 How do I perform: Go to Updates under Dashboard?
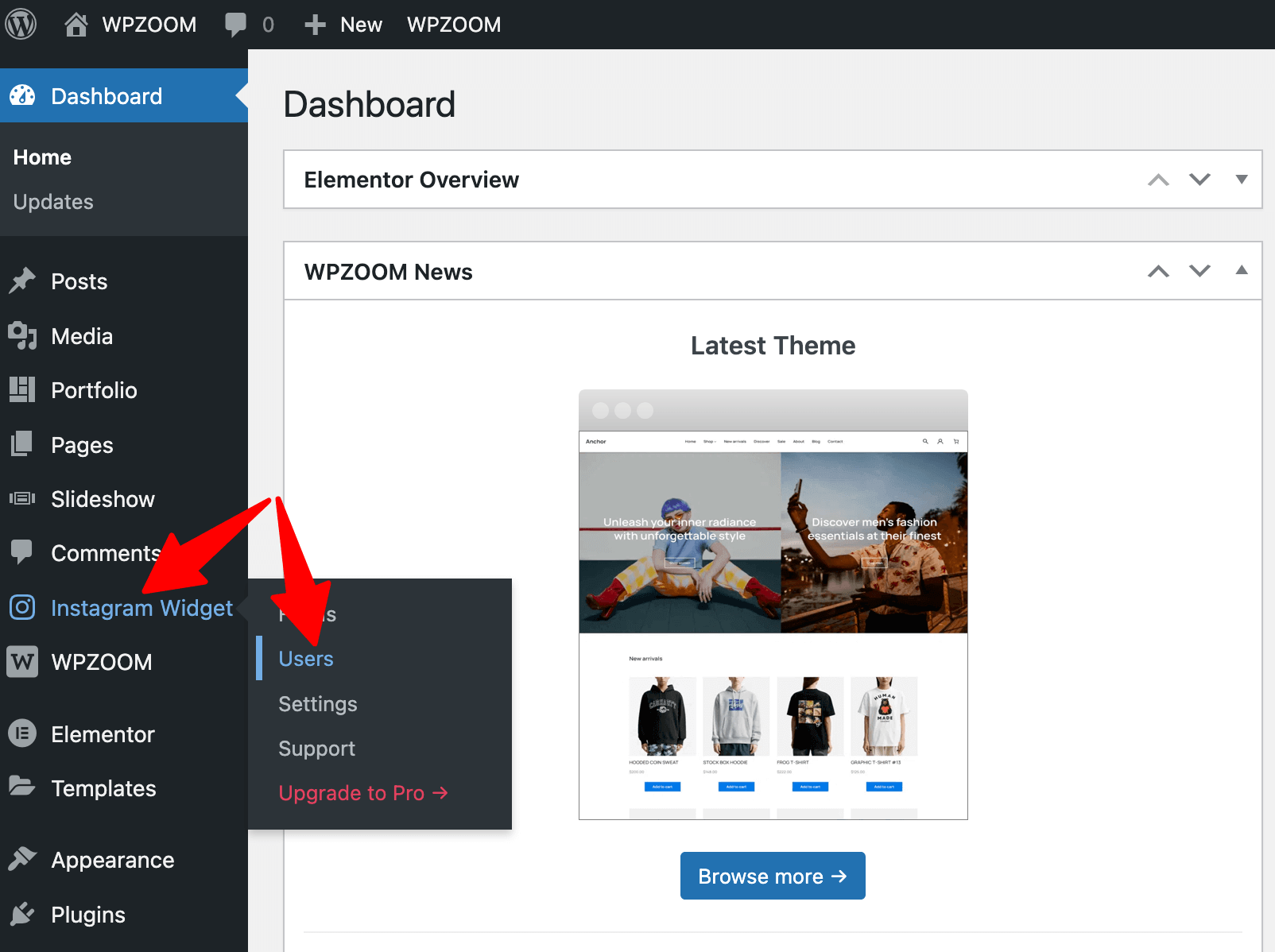coord(53,202)
